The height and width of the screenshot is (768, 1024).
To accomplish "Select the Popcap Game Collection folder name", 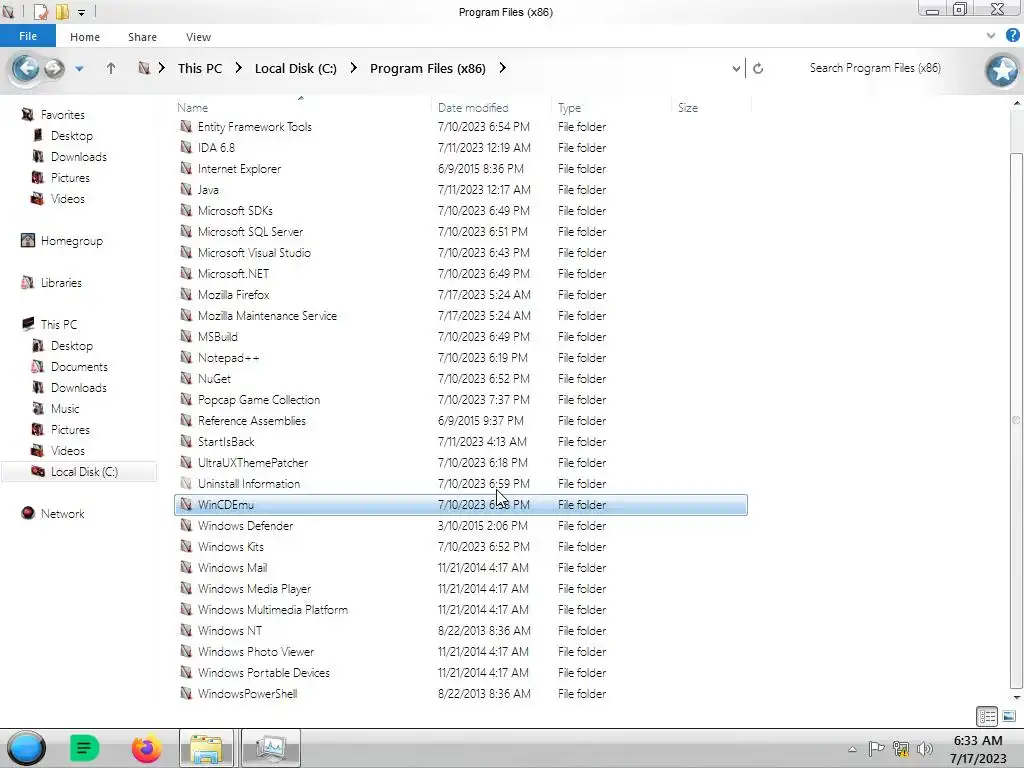I will (259, 400).
